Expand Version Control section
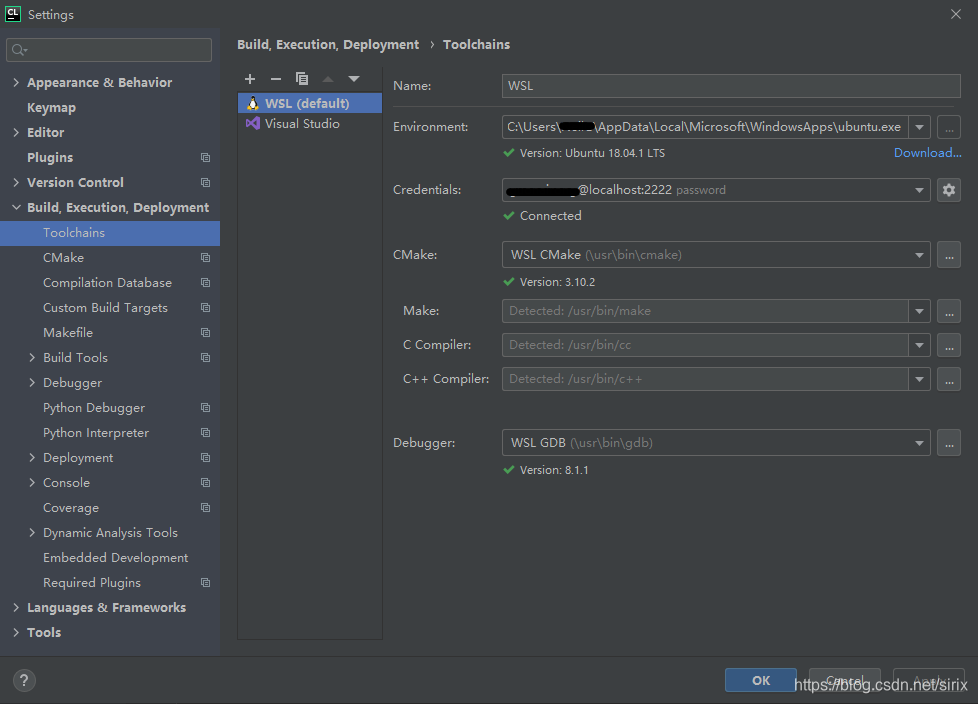This screenshot has width=978, height=704. click(x=16, y=183)
